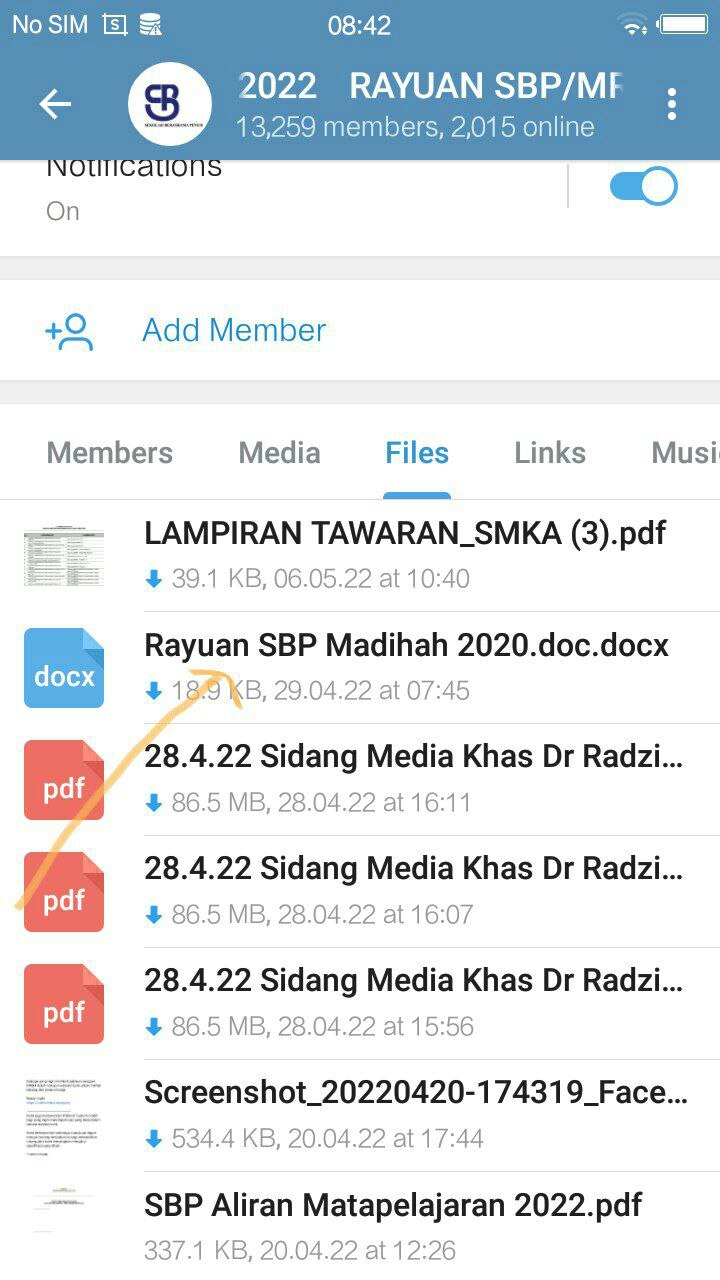Image resolution: width=720 pixels, height=1280 pixels.
Task: Tap the pdf icon dated 28.04.22 at 16:11
Action: pos(64,780)
